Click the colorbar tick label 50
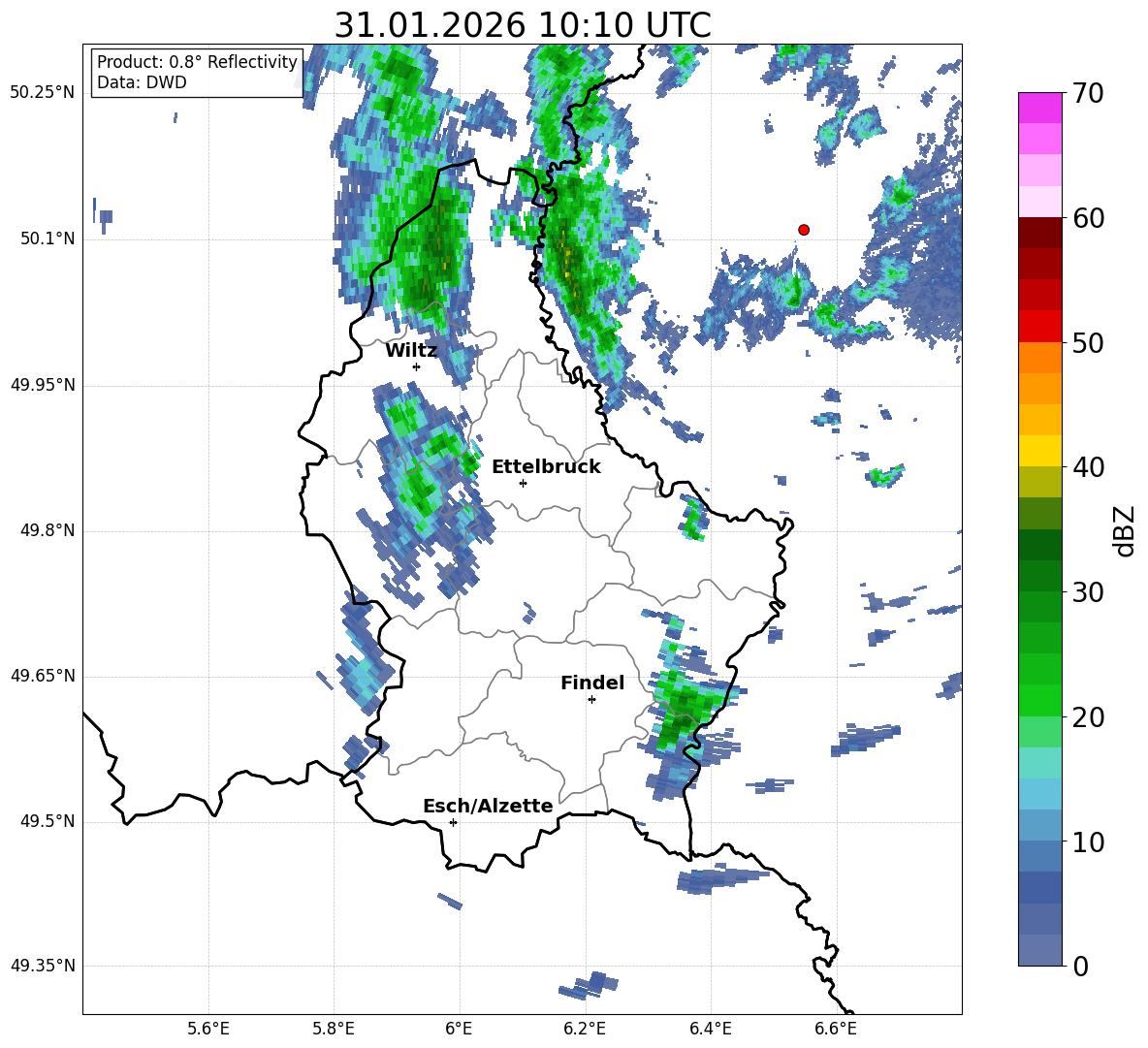The image size is (1148, 1048). pos(1087,343)
